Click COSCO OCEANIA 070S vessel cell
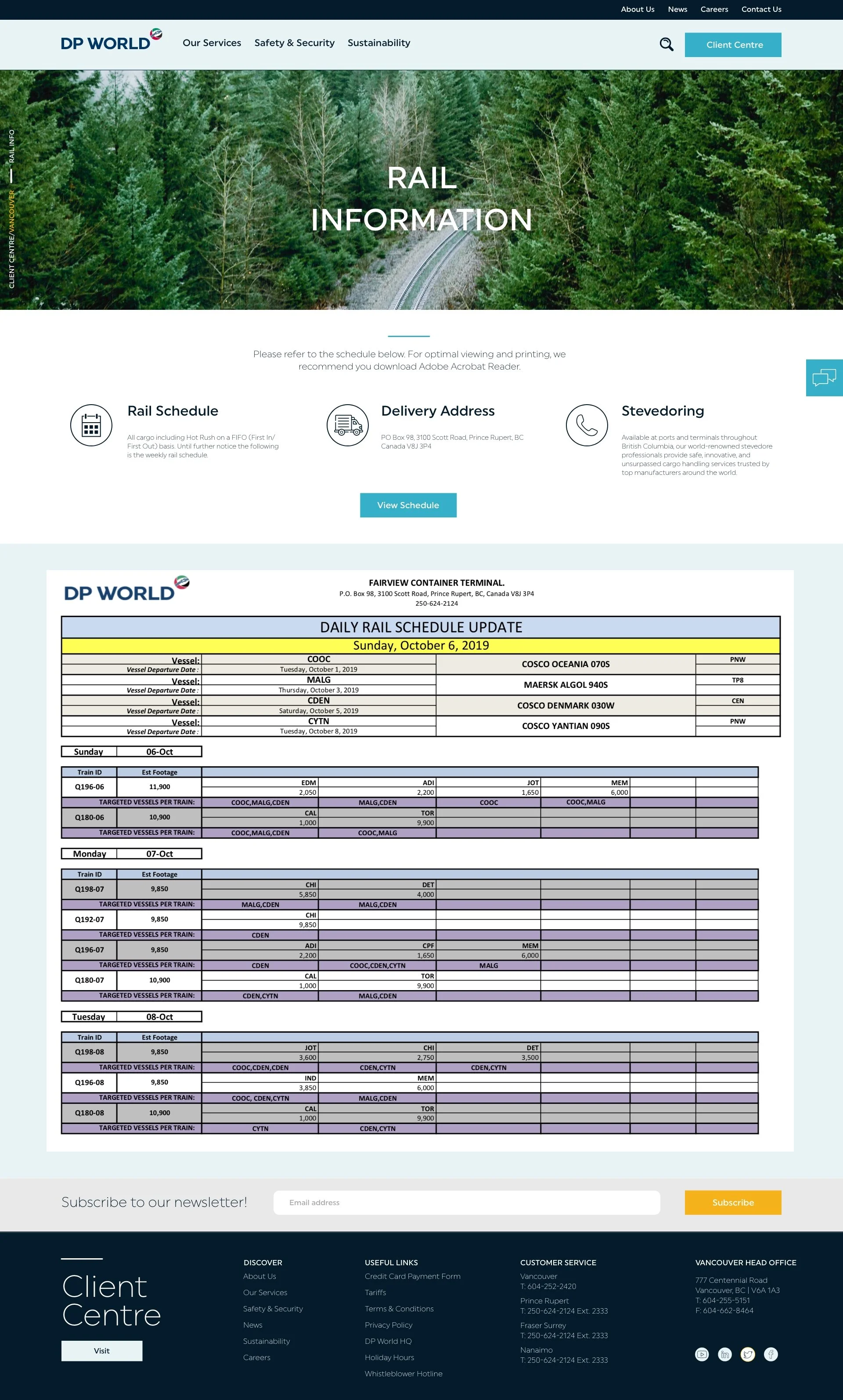The width and height of the screenshot is (843, 1400). [566, 664]
